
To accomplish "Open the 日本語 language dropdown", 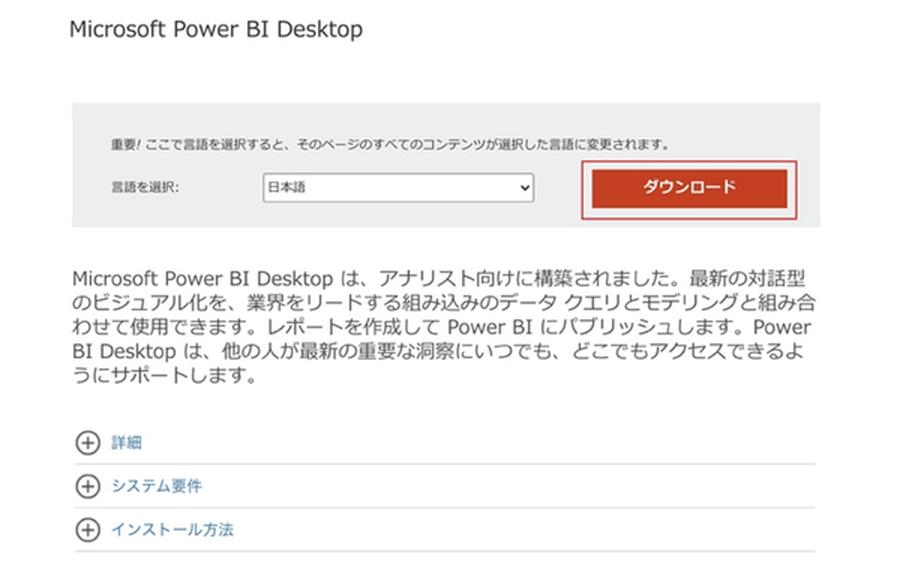I will click(x=398, y=188).
